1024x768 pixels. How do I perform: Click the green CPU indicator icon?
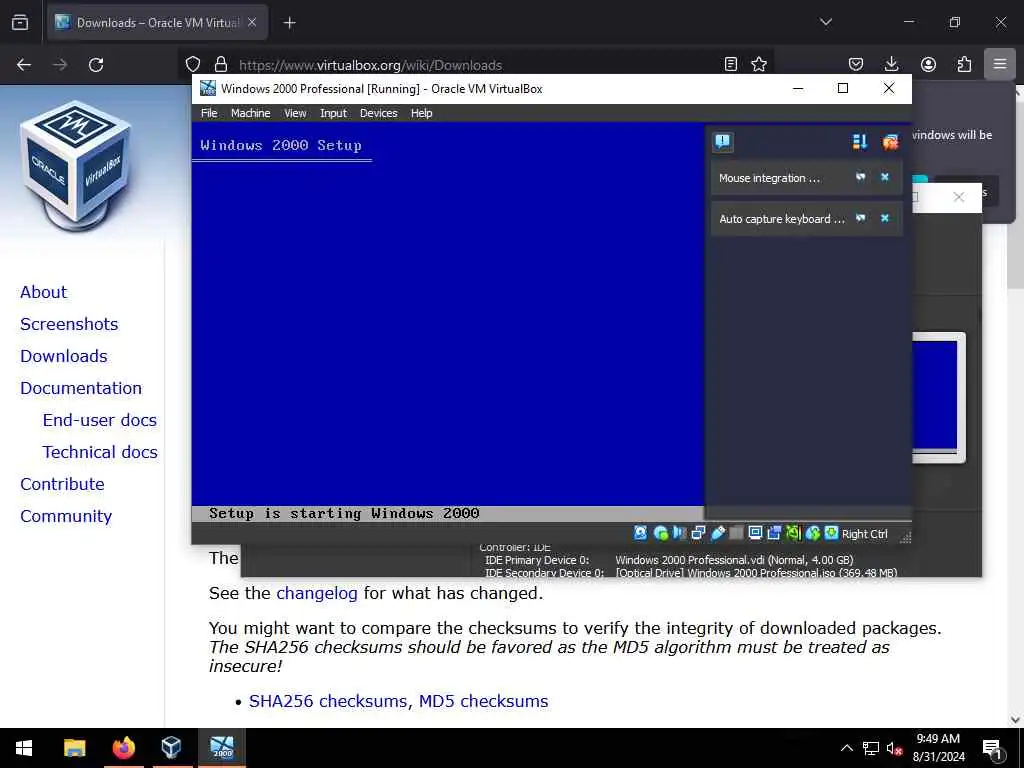coord(793,533)
